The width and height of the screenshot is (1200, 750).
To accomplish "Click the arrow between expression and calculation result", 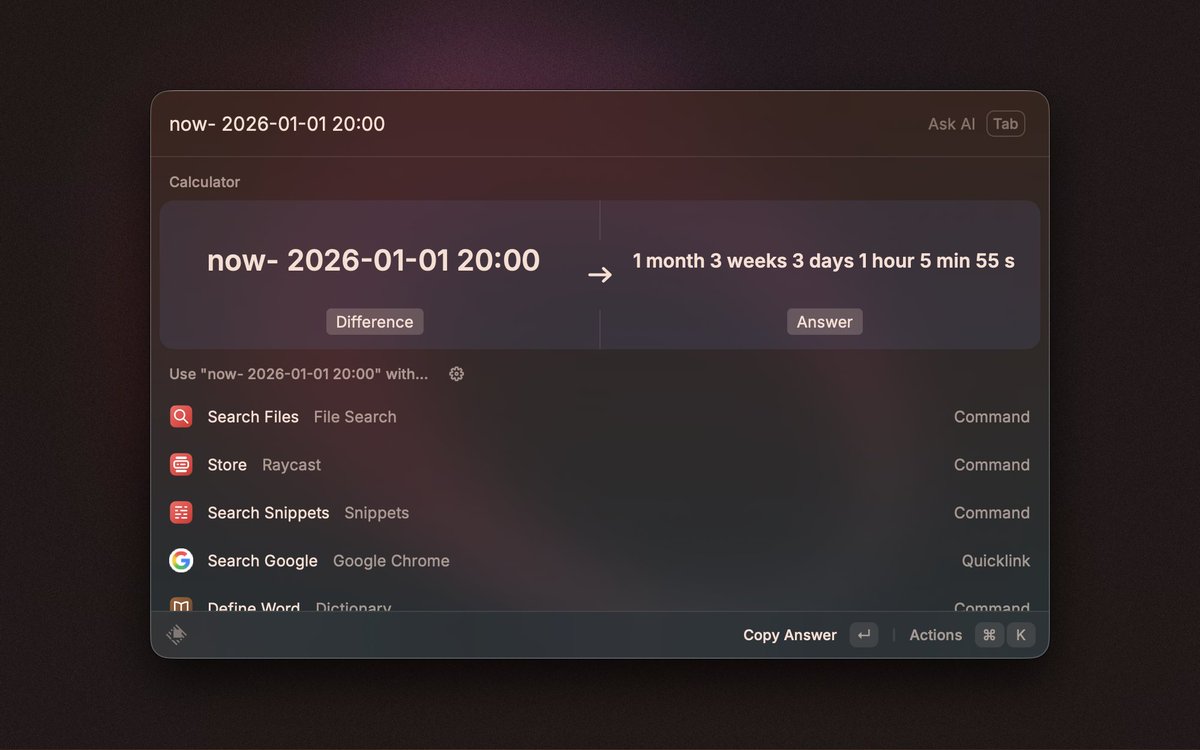I will coord(600,274).
